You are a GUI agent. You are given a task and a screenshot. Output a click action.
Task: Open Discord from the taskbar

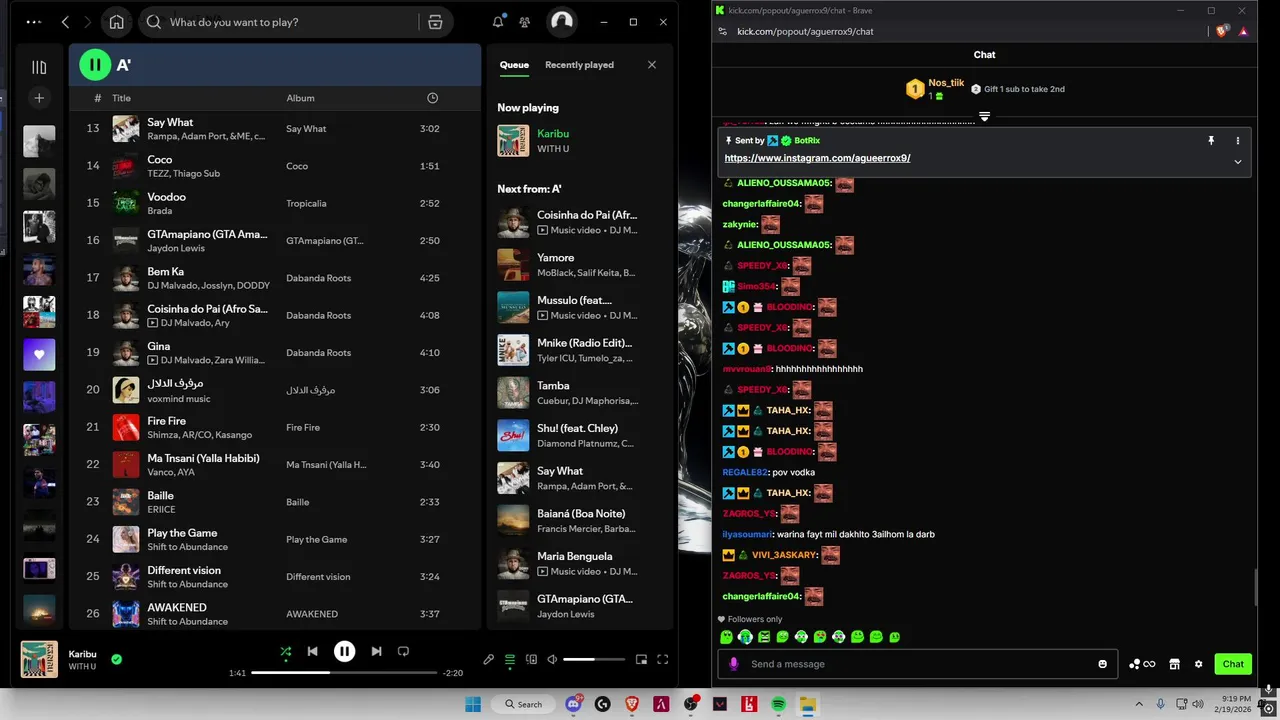574,704
